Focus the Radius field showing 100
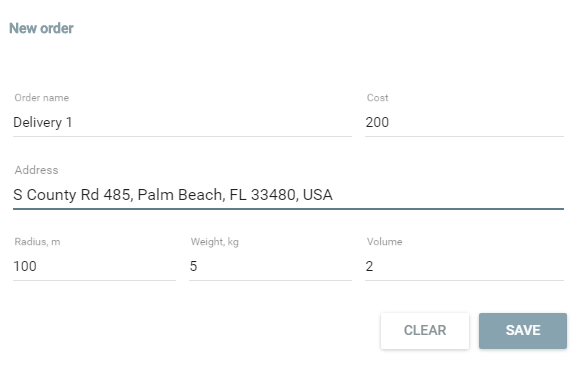This screenshot has width=577, height=367. pyautogui.click(x=94, y=266)
